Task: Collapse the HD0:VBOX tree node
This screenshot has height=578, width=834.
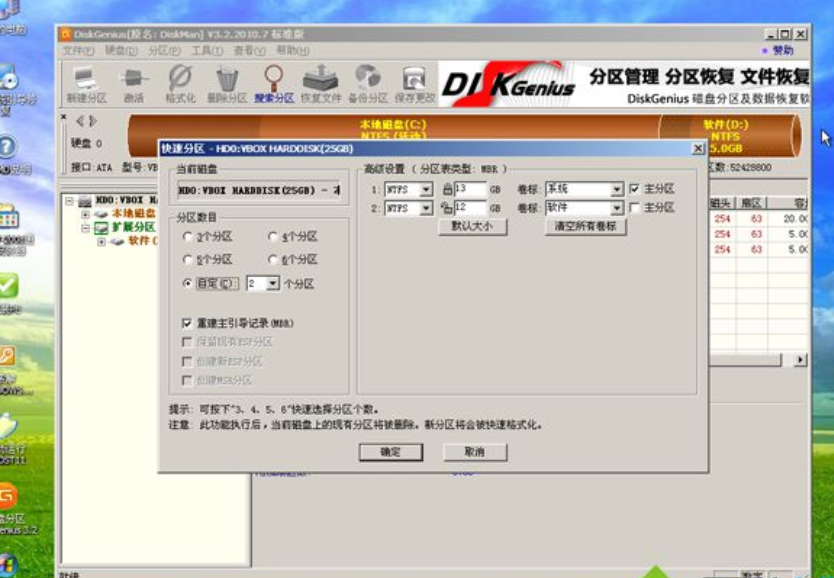Action: click(x=70, y=201)
